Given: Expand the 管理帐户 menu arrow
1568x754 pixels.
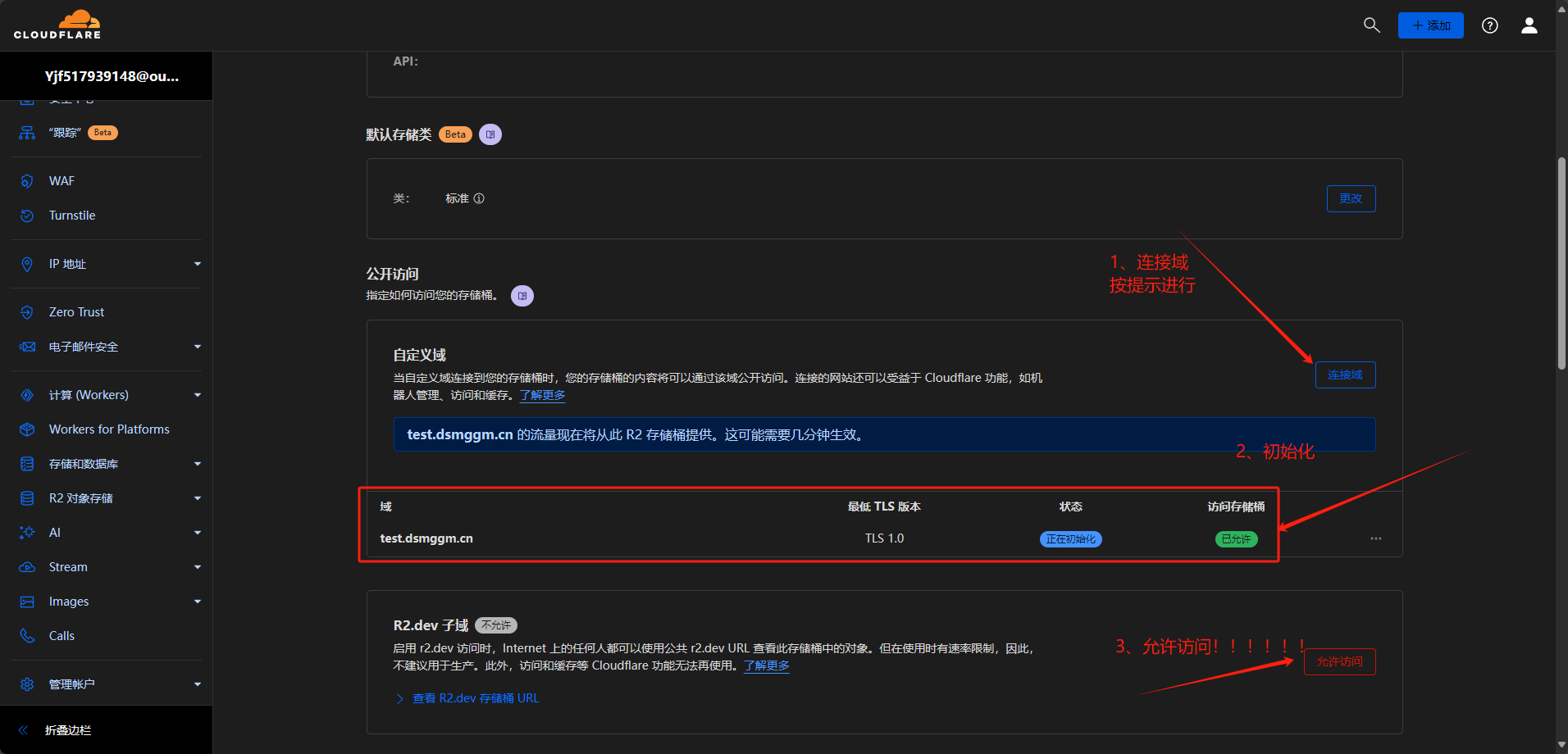Looking at the screenshot, I should click(198, 684).
